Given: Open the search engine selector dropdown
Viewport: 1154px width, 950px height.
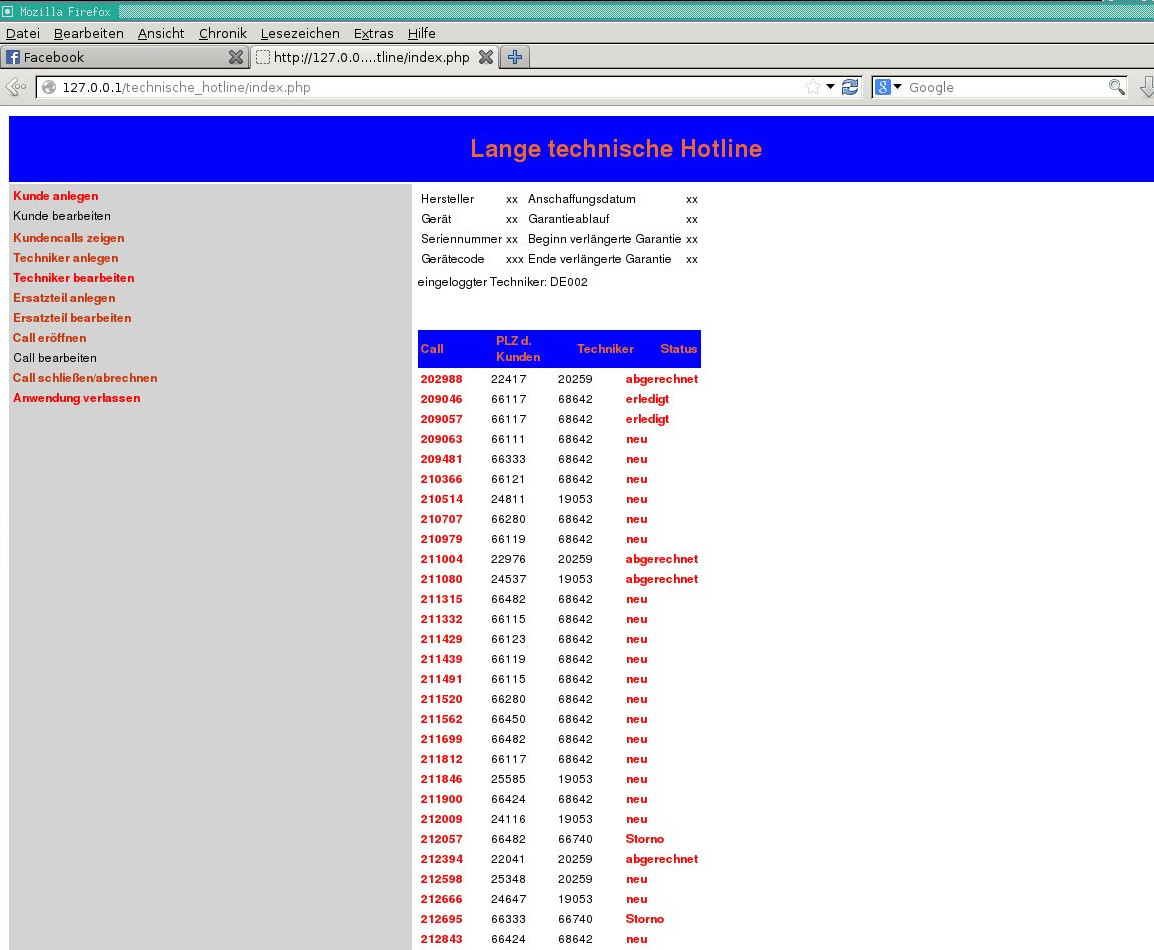Looking at the screenshot, I should coord(889,87).
